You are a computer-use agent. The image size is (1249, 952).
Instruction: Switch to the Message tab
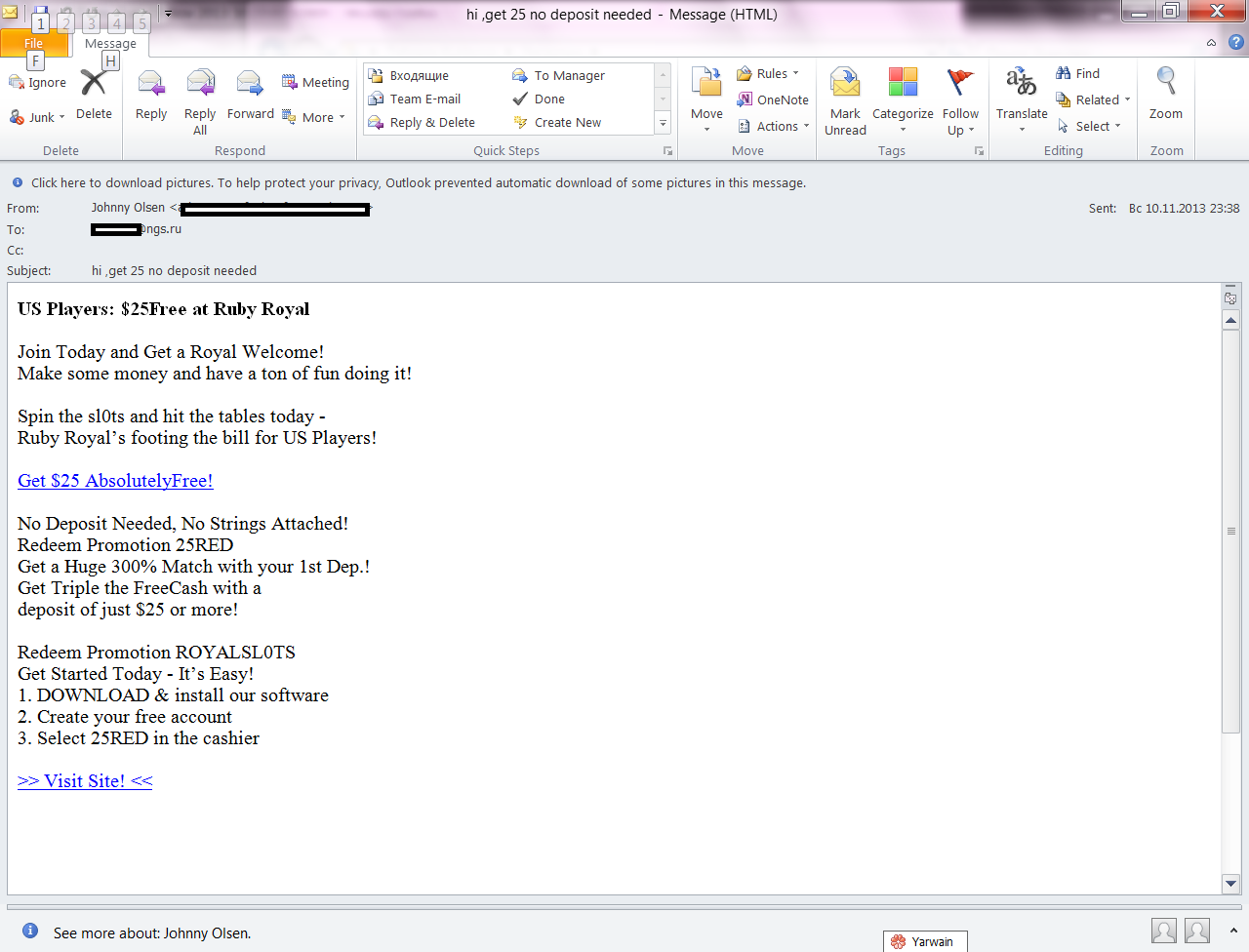(110, 43)
